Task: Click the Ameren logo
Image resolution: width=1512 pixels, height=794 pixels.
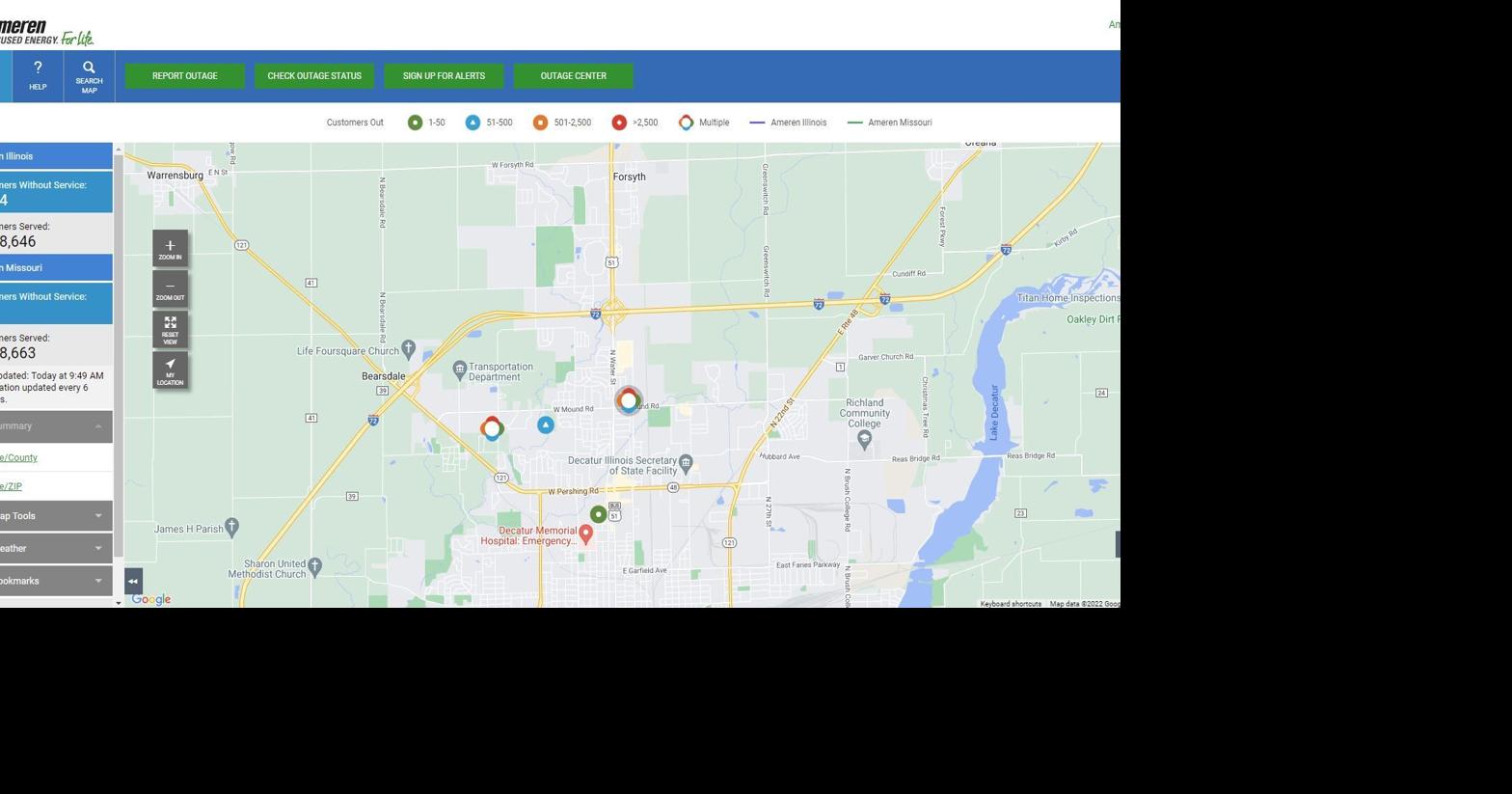Action: (x=46, y=32)
